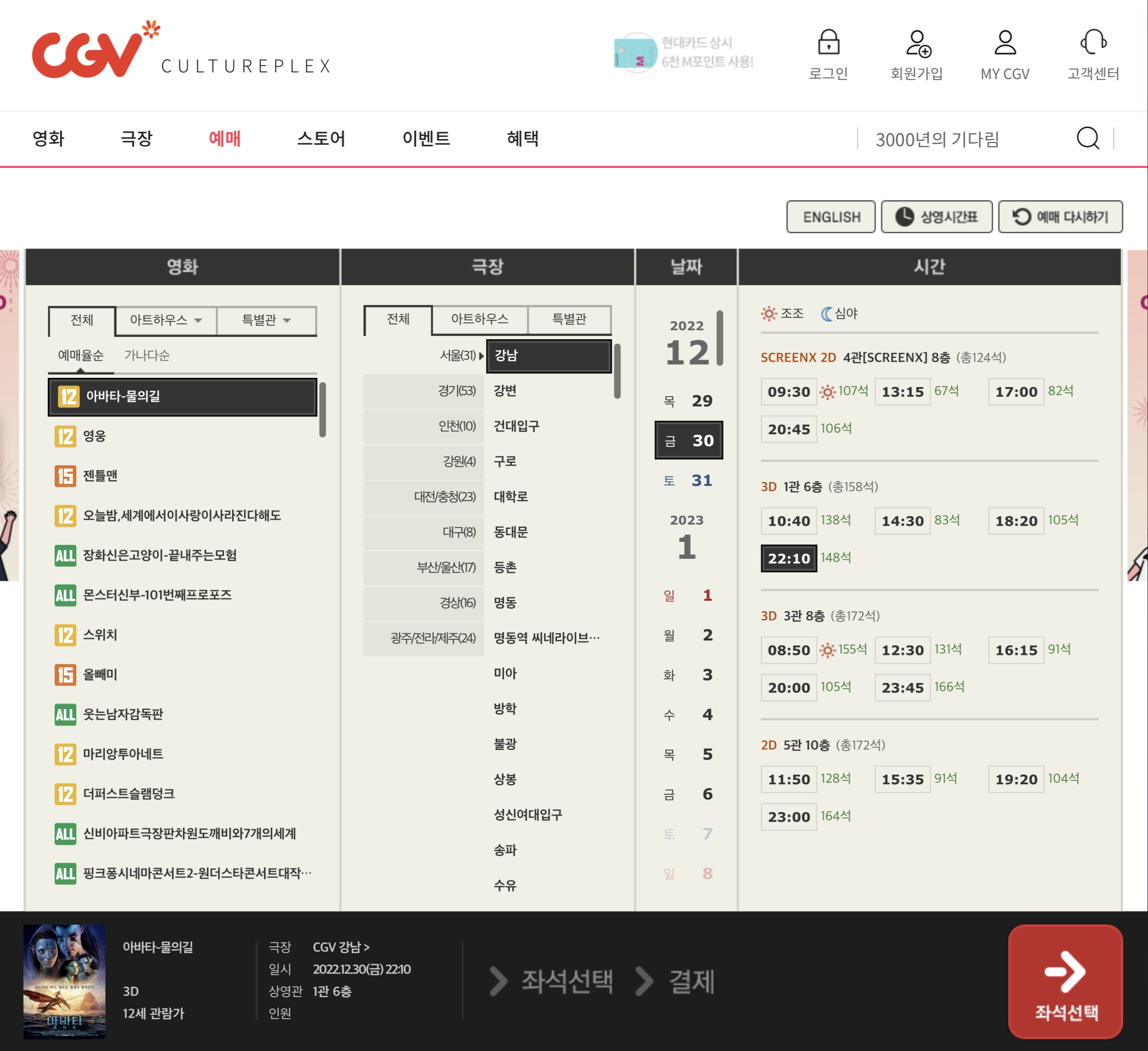Open the 예매 menu
Image resolution: width=1148 pixels, height=1051 pixels.
click(x=225, y=138)
